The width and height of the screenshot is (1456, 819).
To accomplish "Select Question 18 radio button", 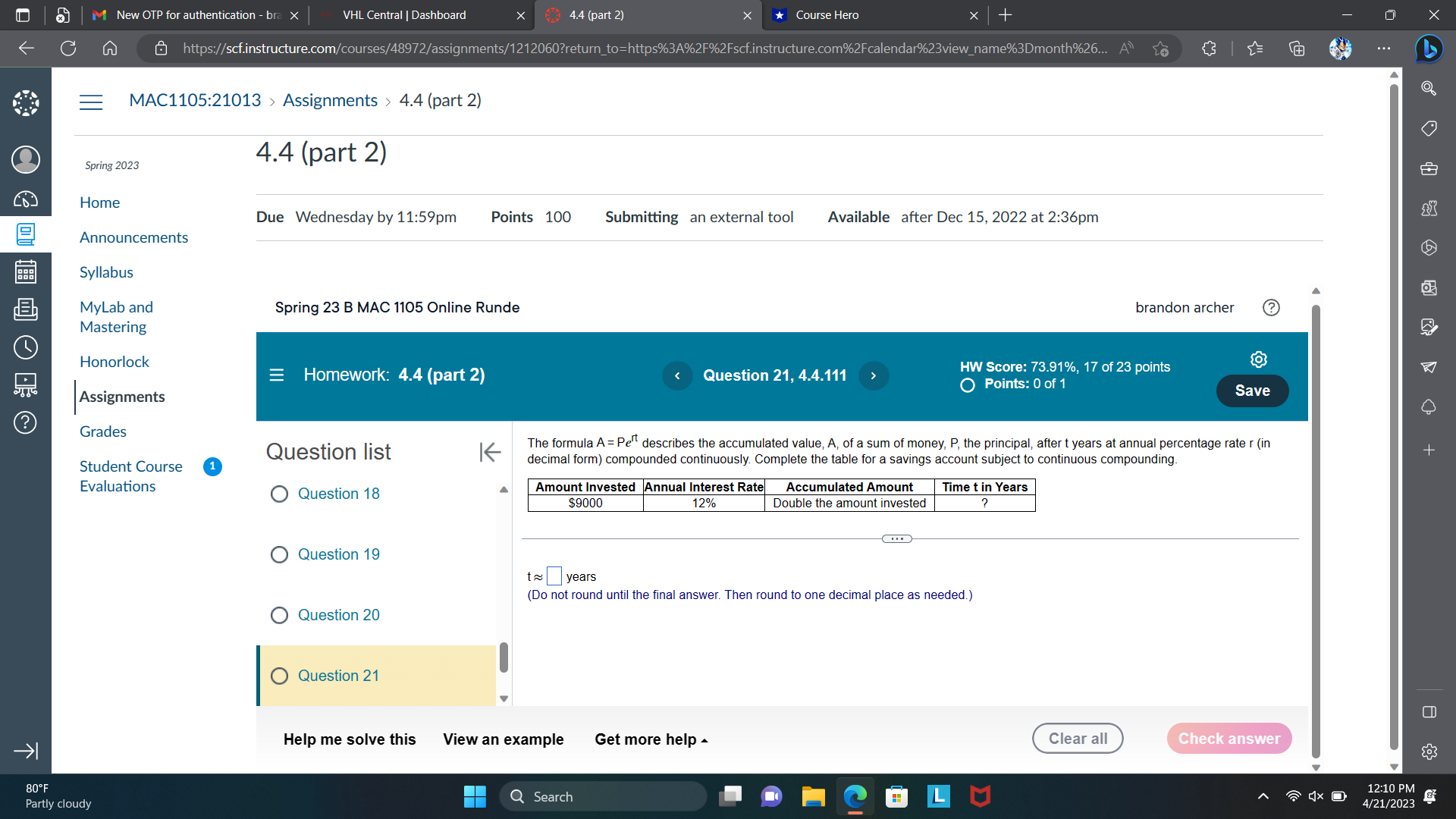I will (x=279, y=494).
